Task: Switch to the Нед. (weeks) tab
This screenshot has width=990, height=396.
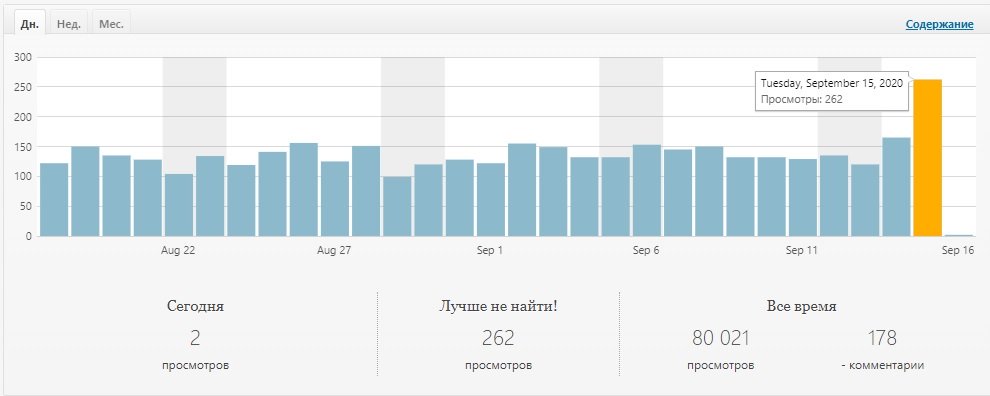Action: [x=68, y=24]
